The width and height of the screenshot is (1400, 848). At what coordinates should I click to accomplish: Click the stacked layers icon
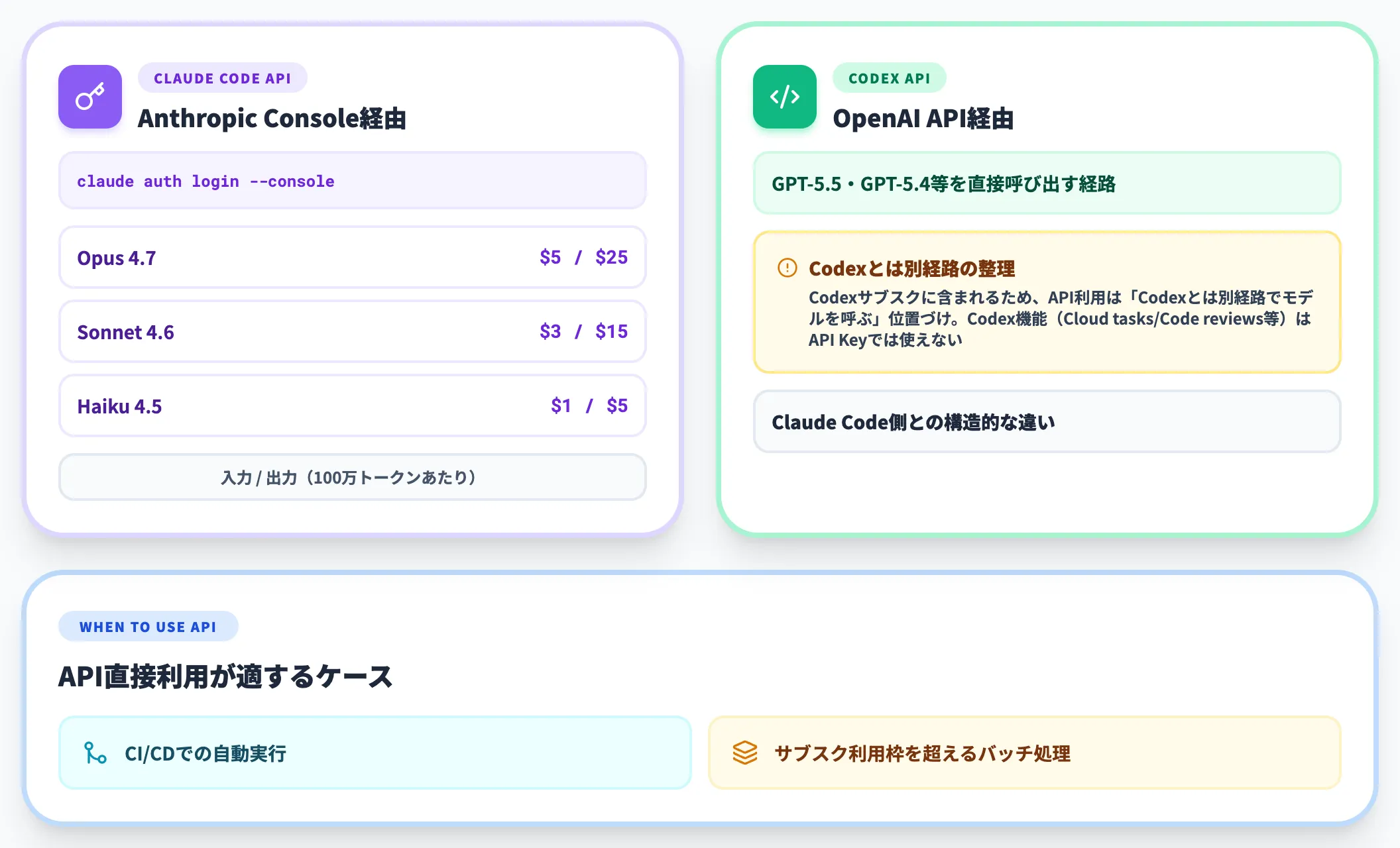[745, 753]
